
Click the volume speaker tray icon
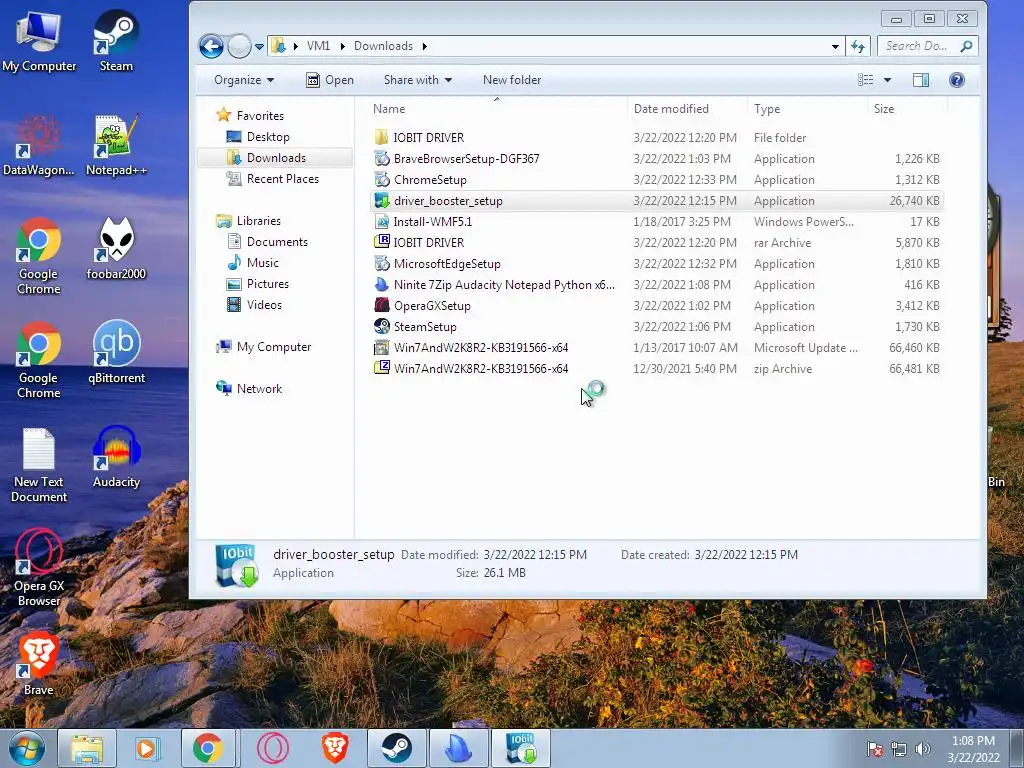point(923,748)
